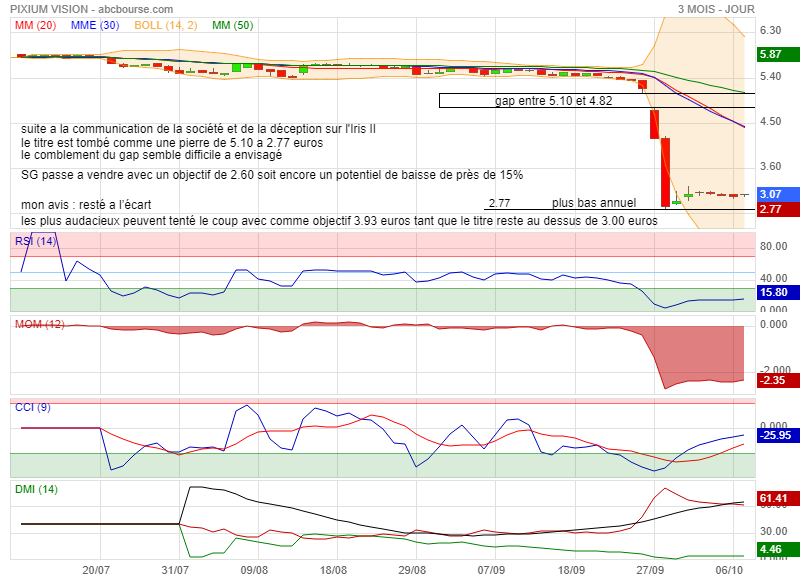Click the red 2.77 price badge
This screenshot has width=800, height=580.
click(x=778, y=209)
